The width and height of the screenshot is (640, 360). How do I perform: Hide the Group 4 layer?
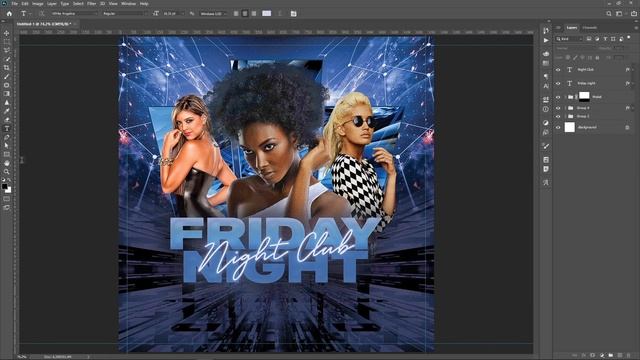(x=558, y=108)
